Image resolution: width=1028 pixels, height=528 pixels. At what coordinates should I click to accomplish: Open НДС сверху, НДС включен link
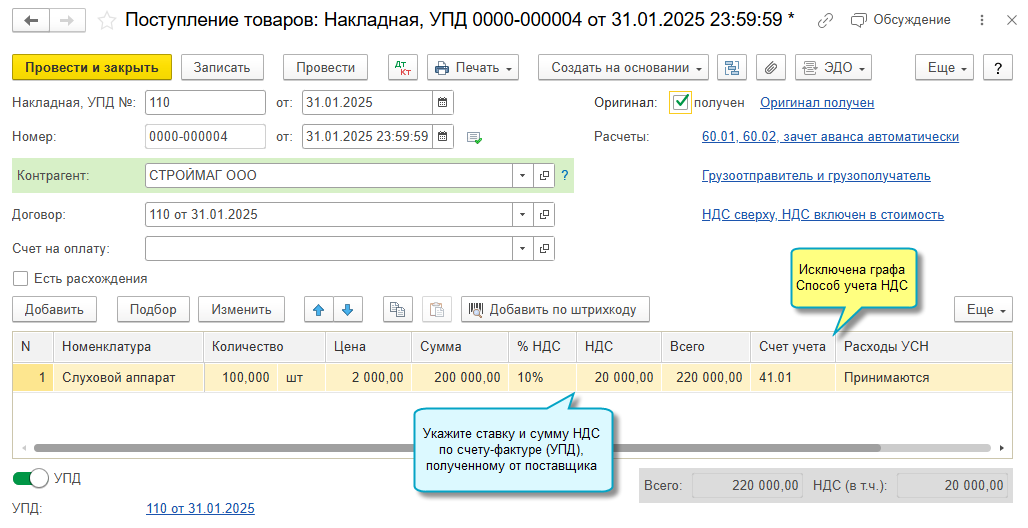coord(823,214)
